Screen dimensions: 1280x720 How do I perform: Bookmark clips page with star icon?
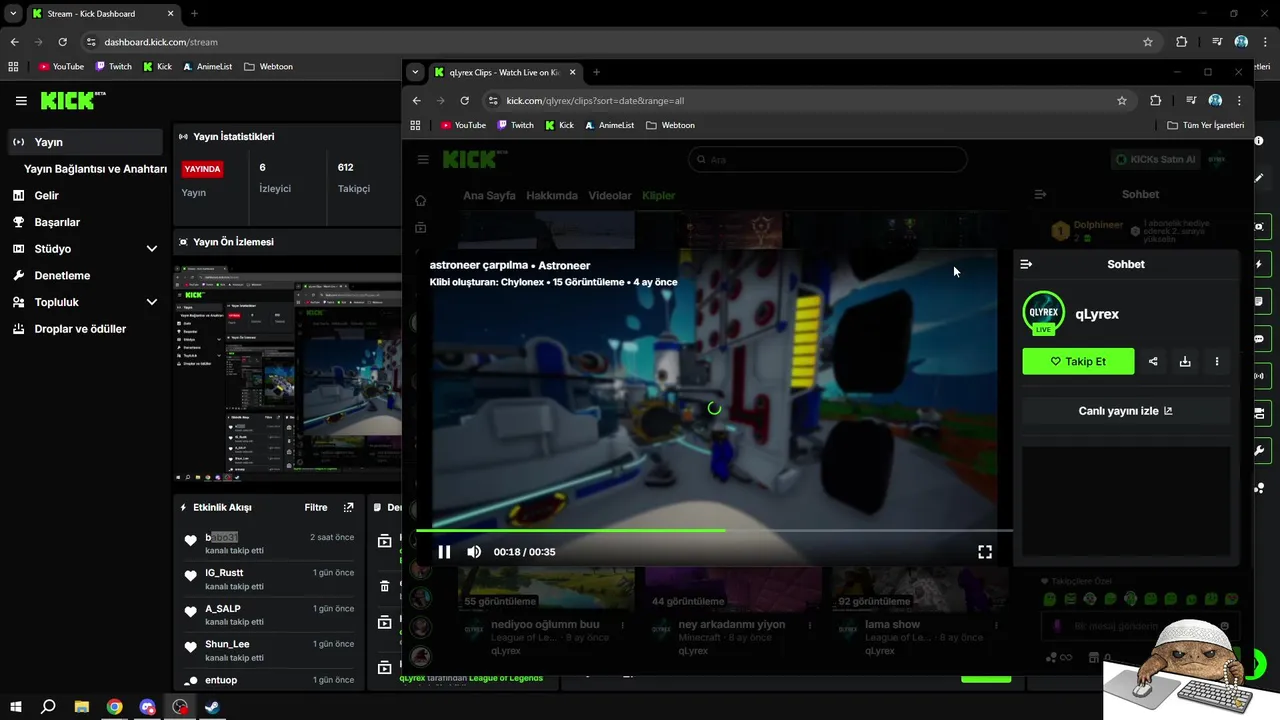tap(1122, 101)
